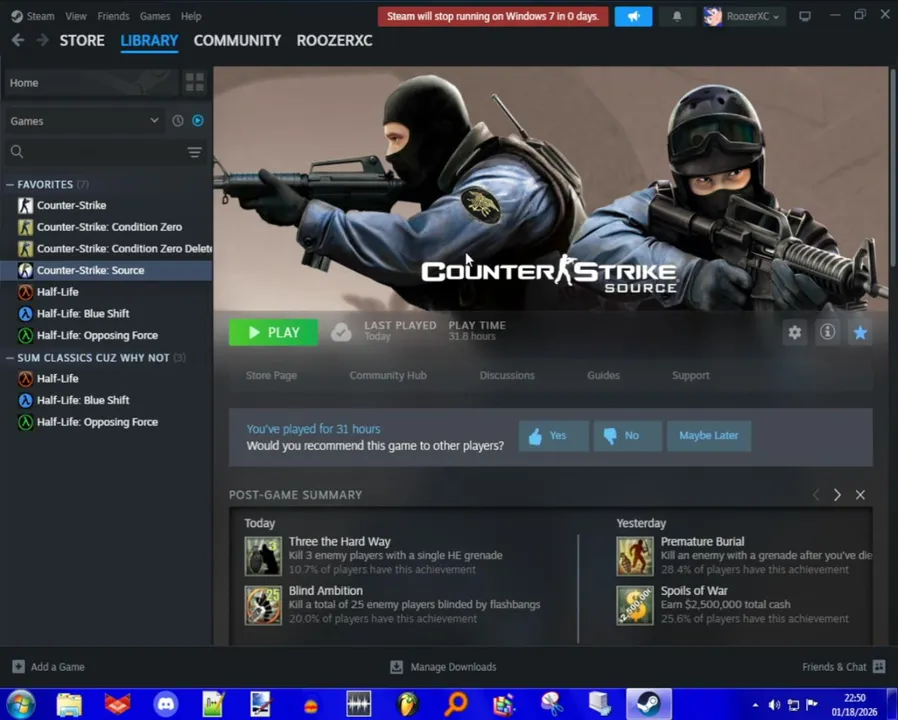Image resolution: width=898 pixels, height=720 pixels.
Task: Open FL Studio fruit icon on taskbar
Action: pos(408,704)
